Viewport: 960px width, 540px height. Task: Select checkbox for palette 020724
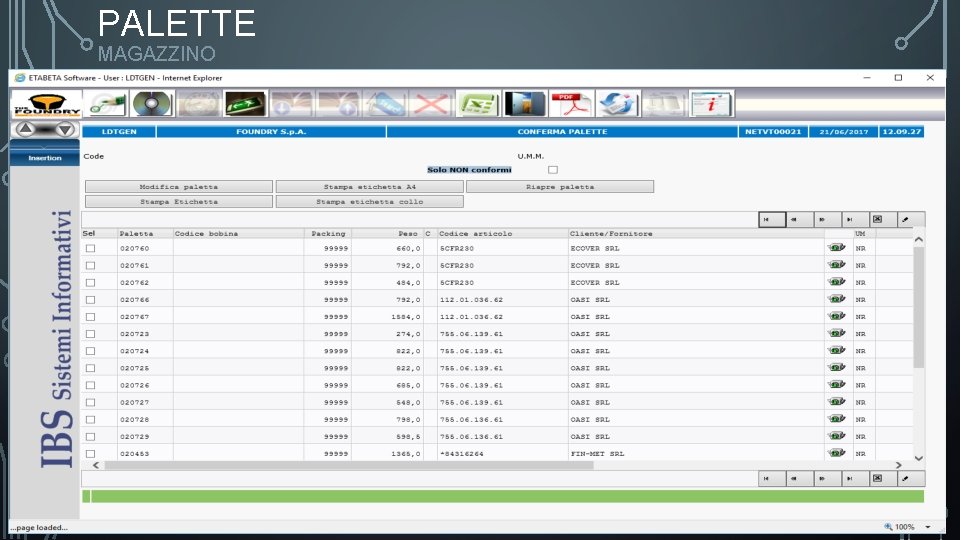(x=91, y=351)
